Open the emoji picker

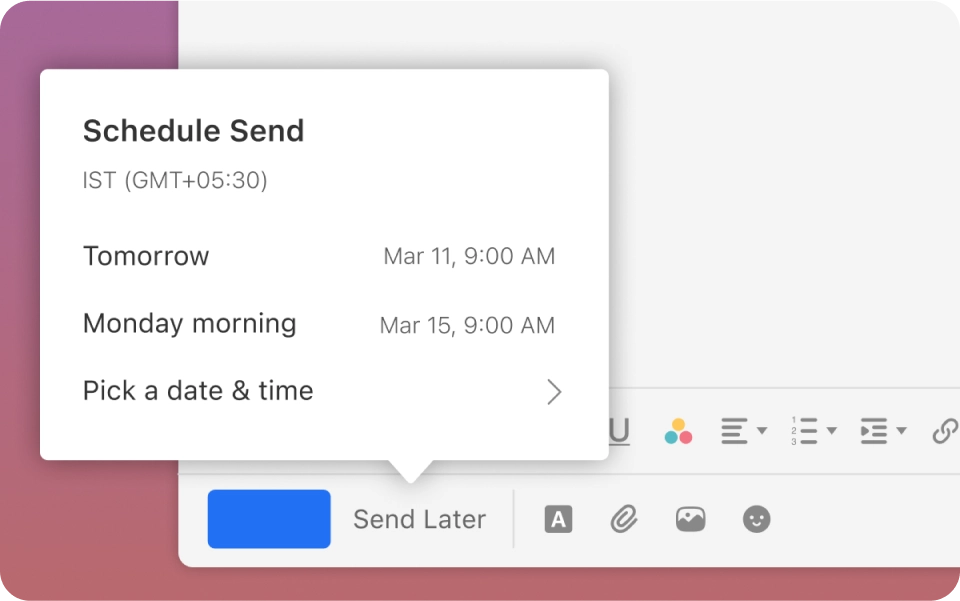tap(757, 519)
